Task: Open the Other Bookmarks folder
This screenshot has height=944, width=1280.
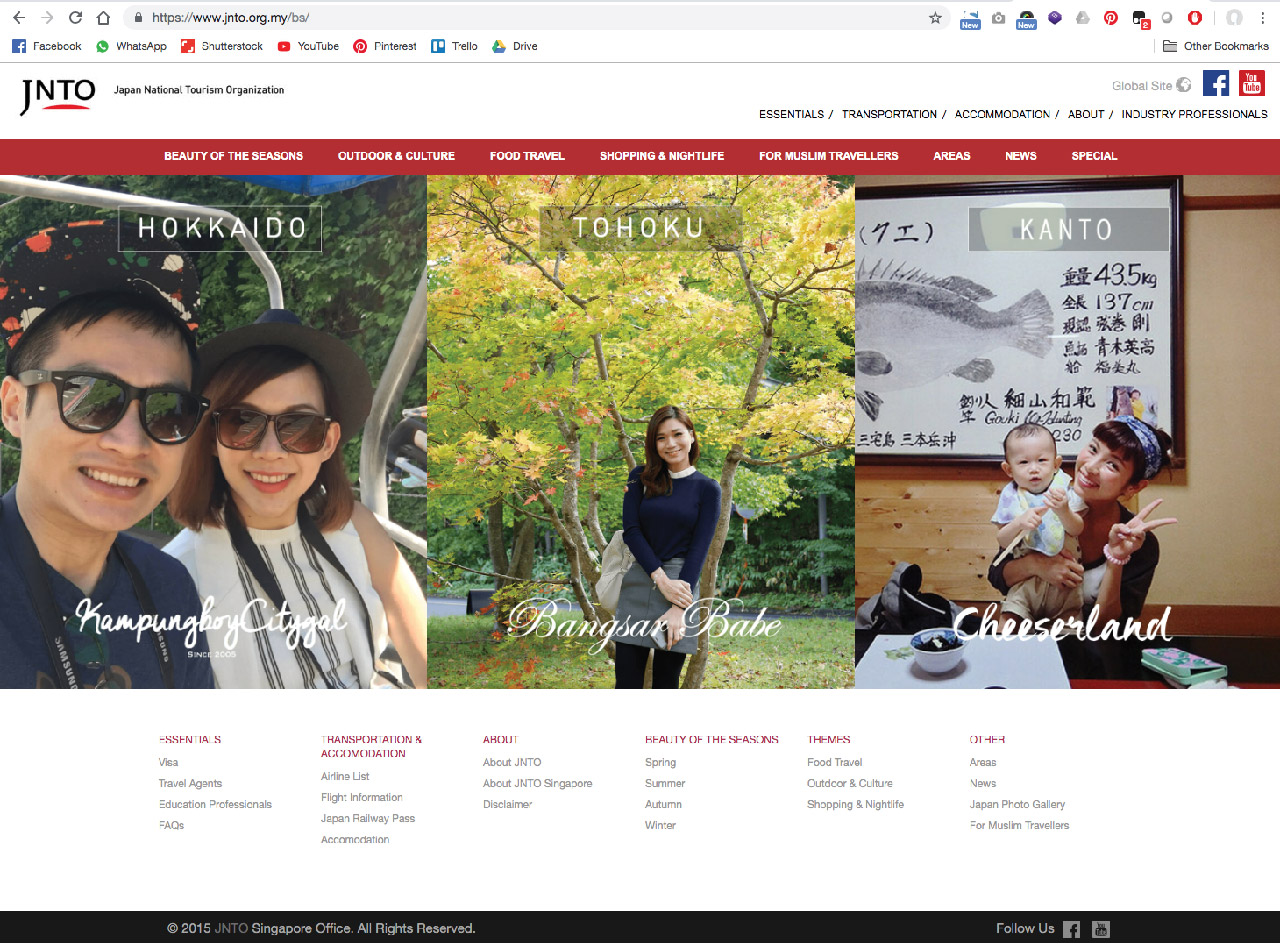Action: coord(1215,46)
